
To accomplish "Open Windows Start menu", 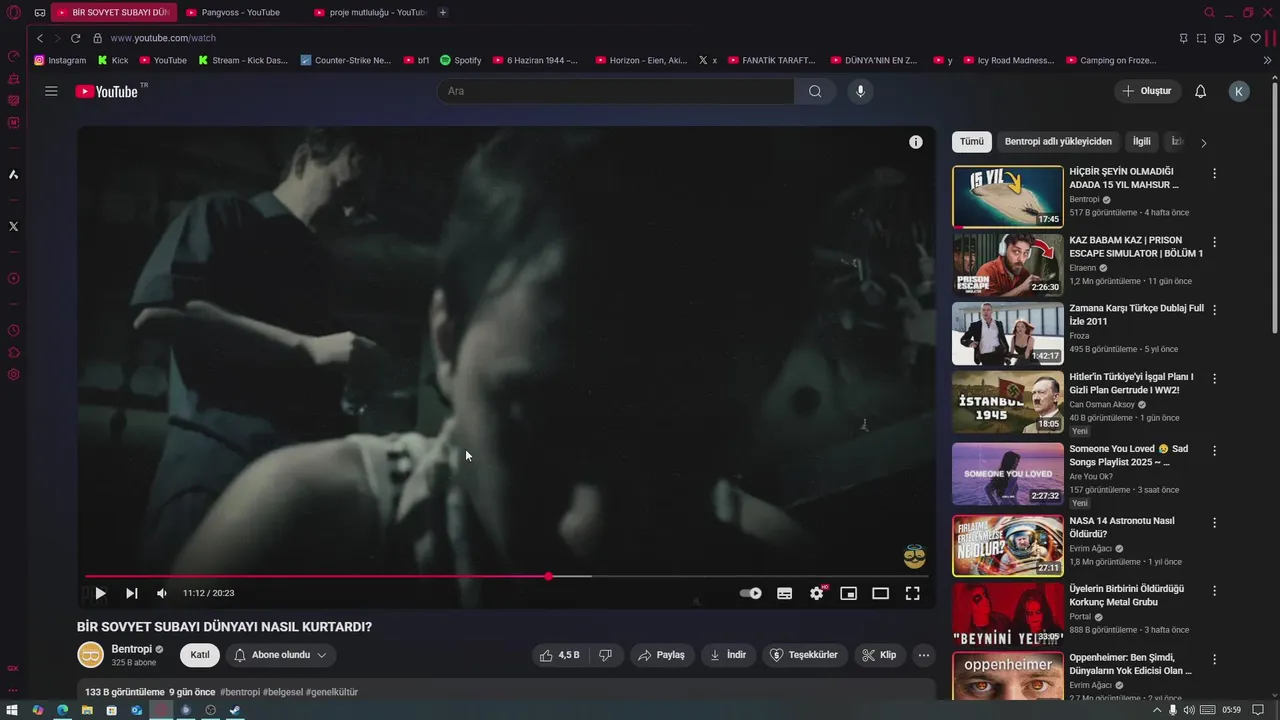I will (12, 710).
